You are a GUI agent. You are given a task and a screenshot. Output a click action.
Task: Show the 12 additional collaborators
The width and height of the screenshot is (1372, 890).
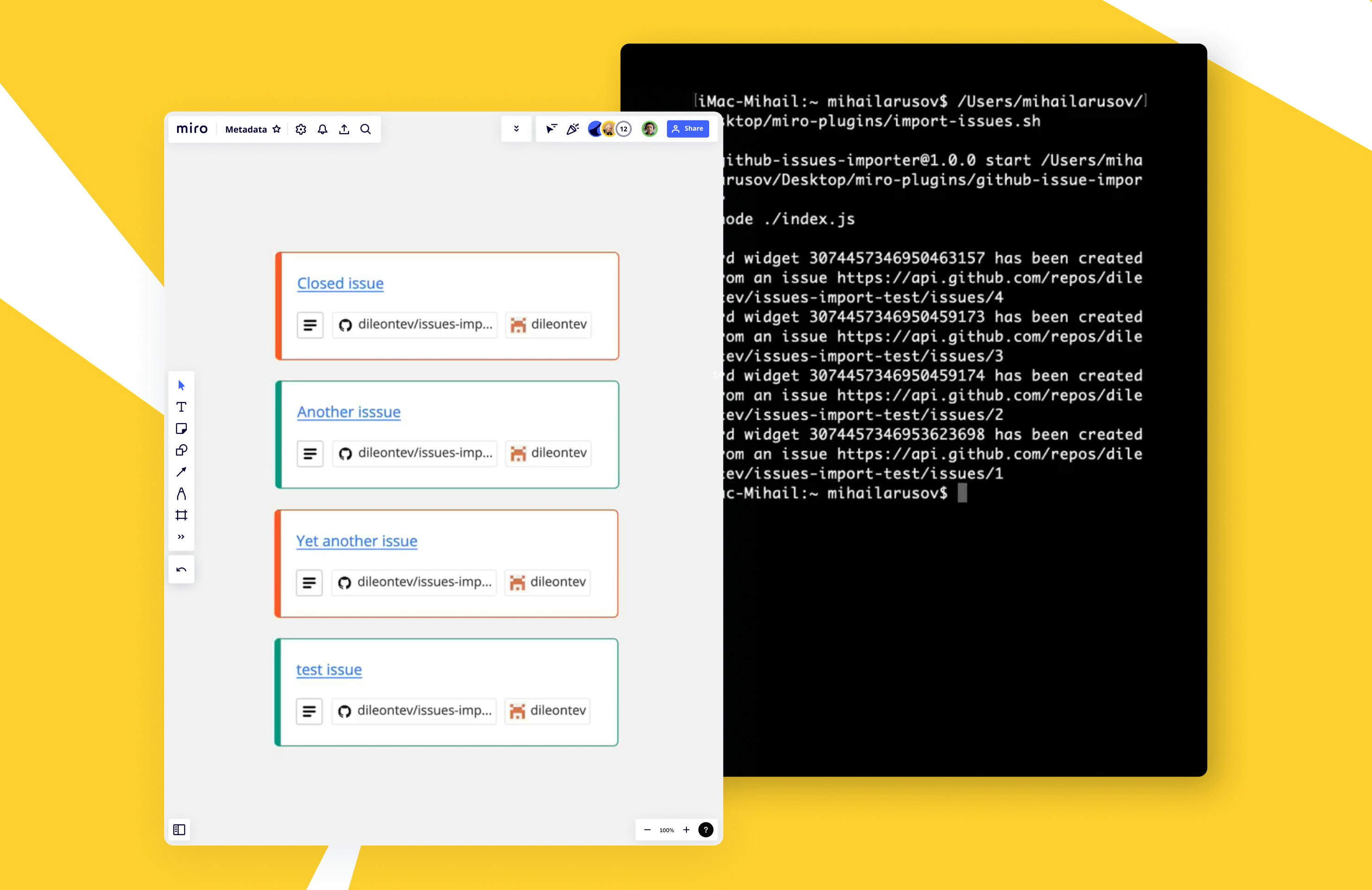624,129
